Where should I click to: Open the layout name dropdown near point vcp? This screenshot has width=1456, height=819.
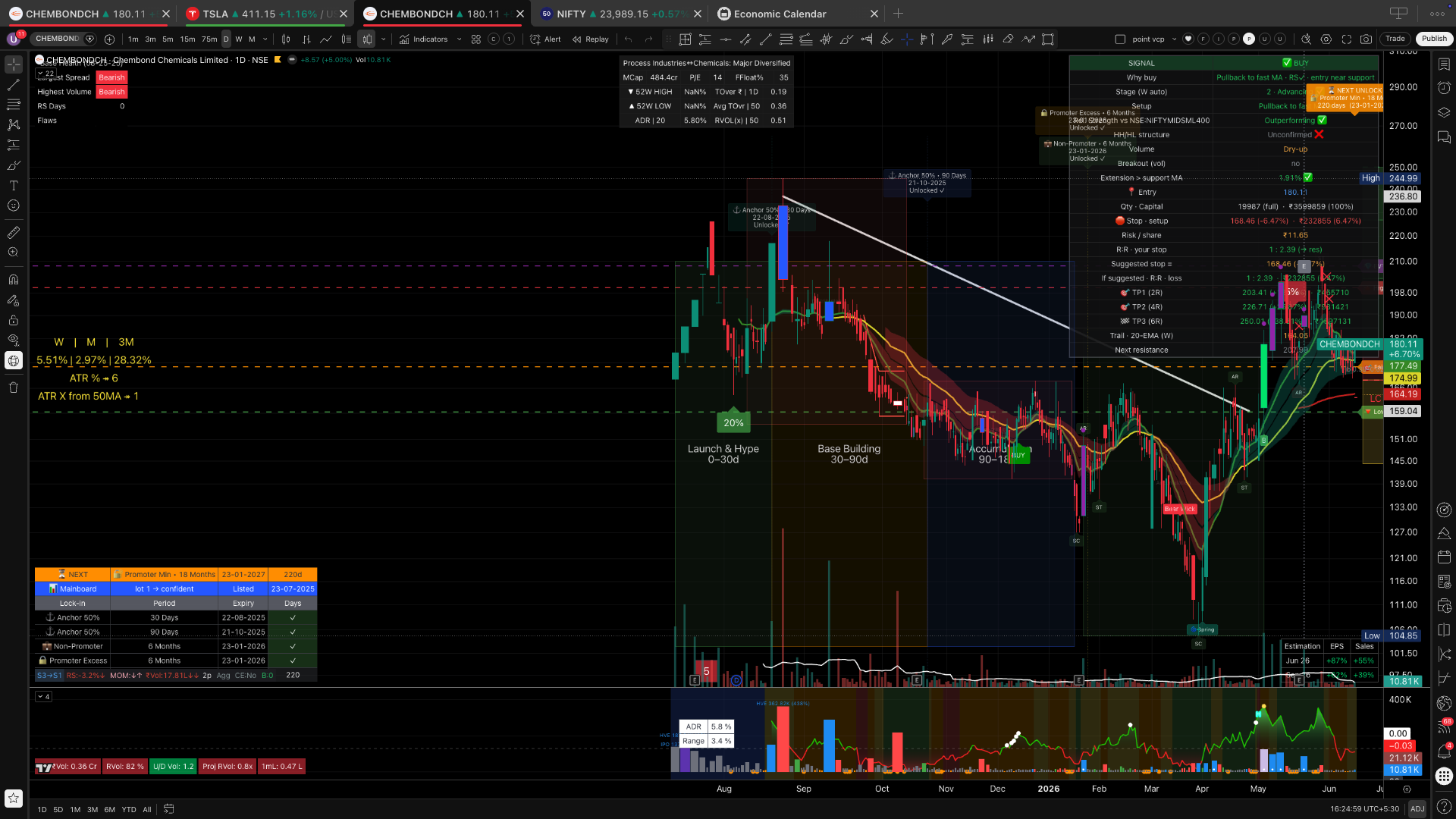[1174, 39]
